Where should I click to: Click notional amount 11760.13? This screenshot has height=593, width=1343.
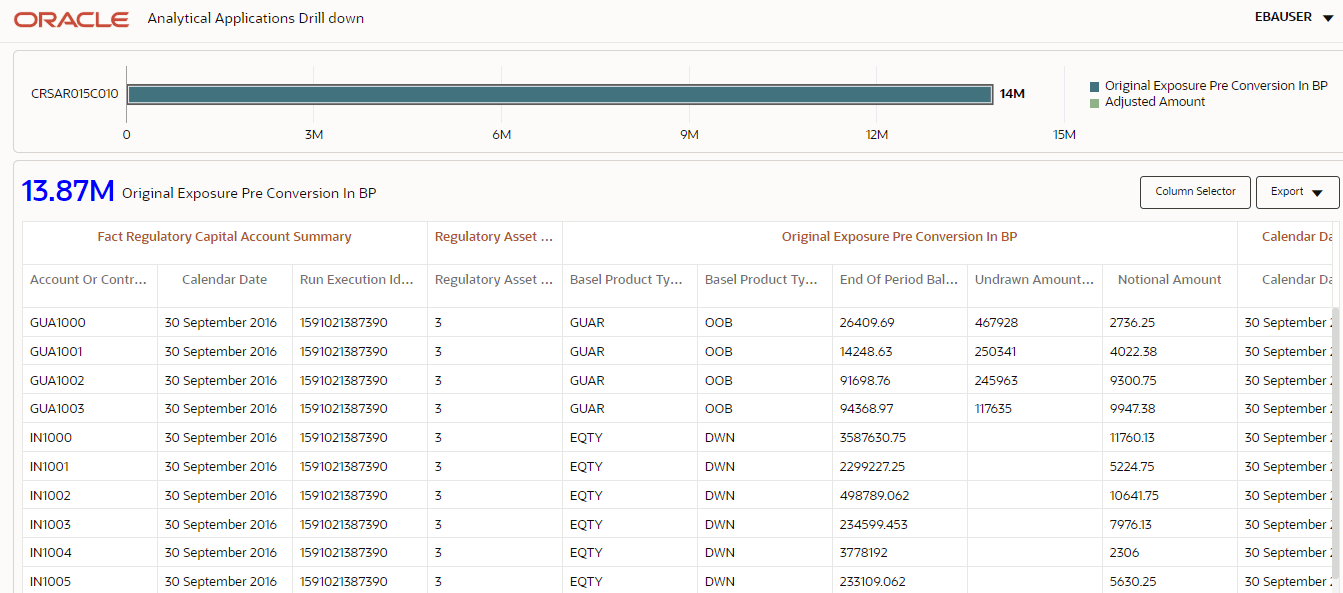[x=1133, y=438]
